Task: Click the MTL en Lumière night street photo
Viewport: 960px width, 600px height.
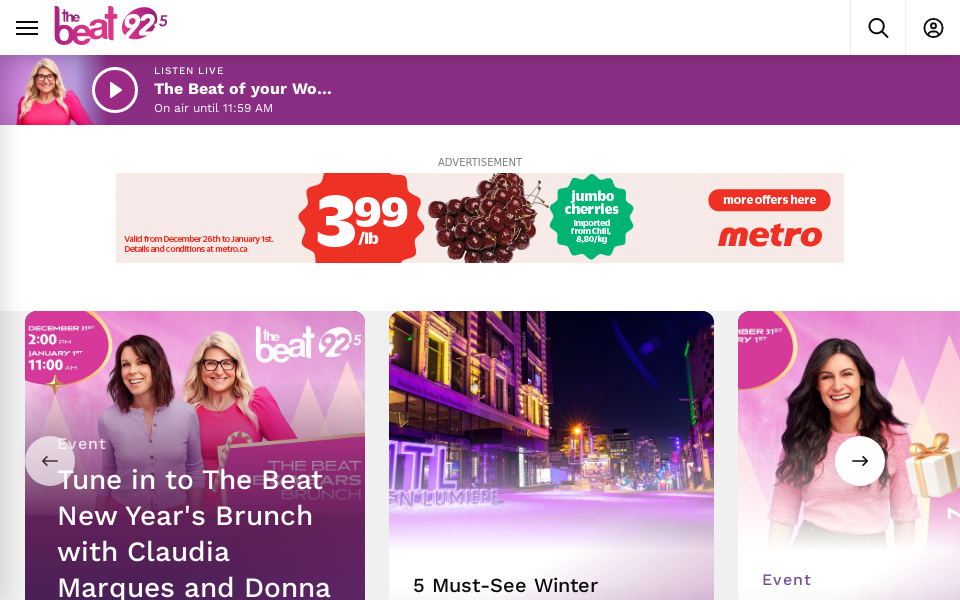Action: pyautogui.click(x=551, y=429)
